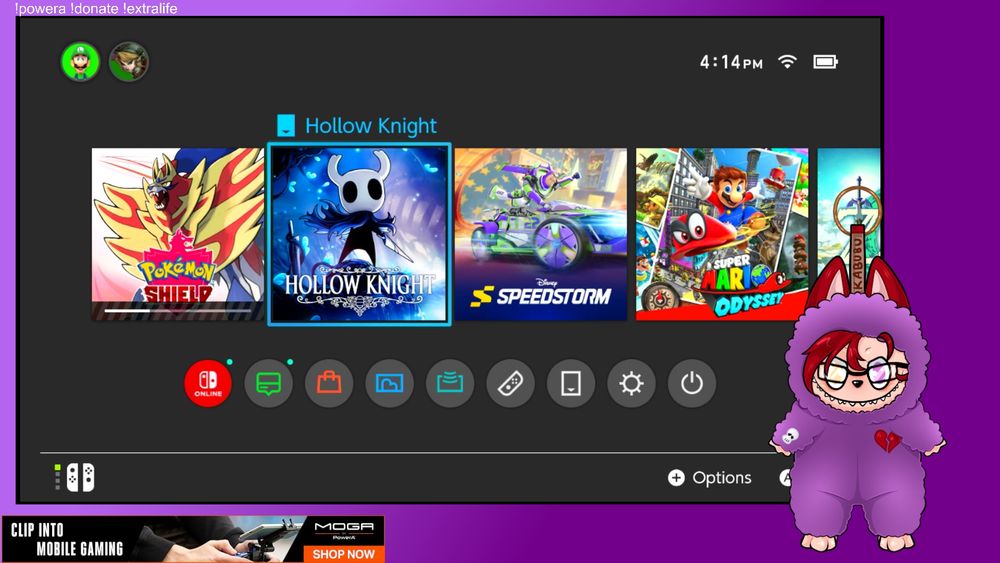Open GameShare icon
Image resolution: width=1000 pixels, height=563 pixels.
(450, 383)
